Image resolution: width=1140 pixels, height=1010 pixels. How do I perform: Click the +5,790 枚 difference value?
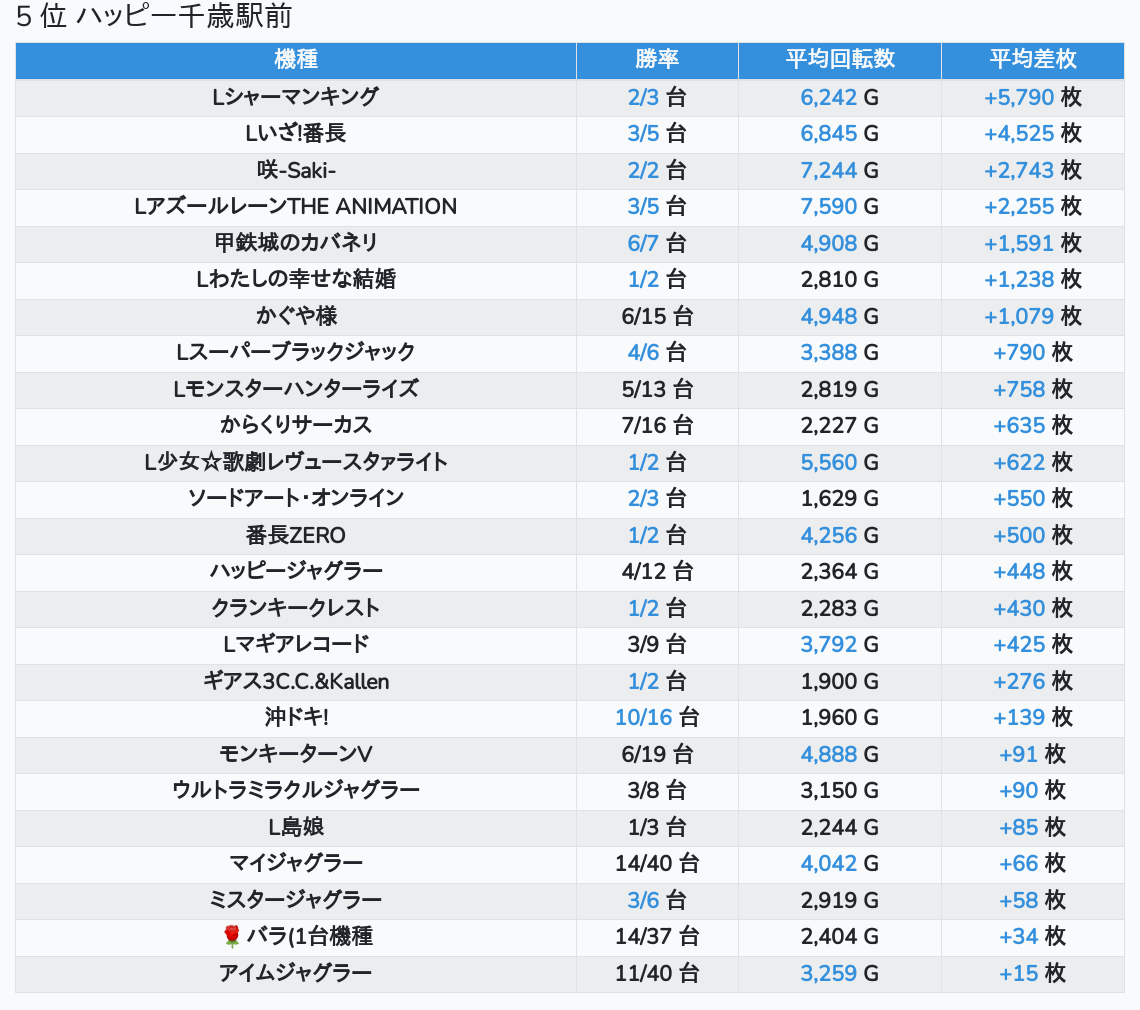click(1032, 97)
